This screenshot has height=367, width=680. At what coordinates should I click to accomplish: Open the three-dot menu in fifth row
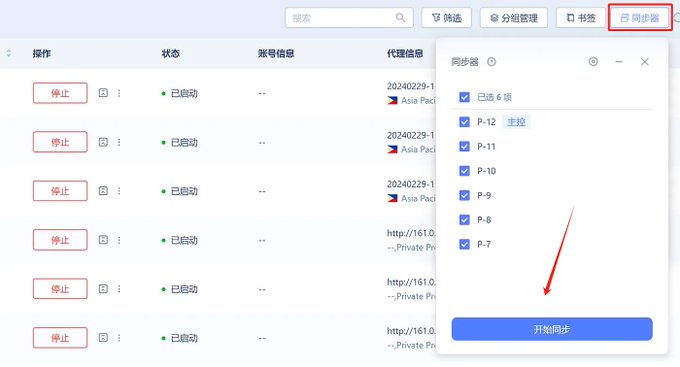119,288
